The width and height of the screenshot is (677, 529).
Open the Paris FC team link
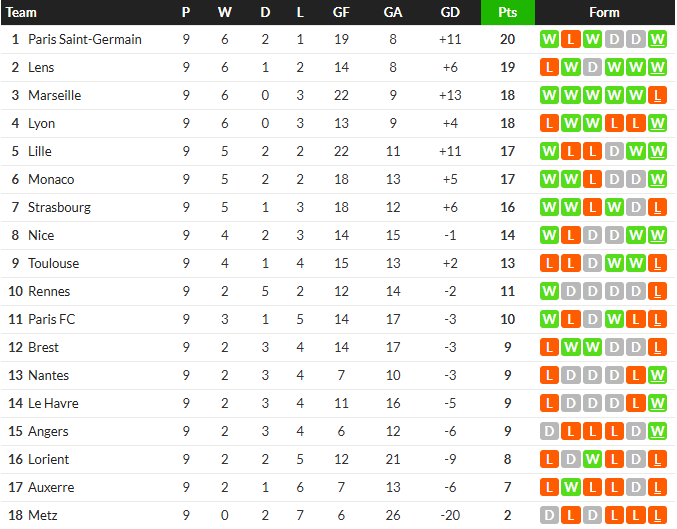coord(51,320)
